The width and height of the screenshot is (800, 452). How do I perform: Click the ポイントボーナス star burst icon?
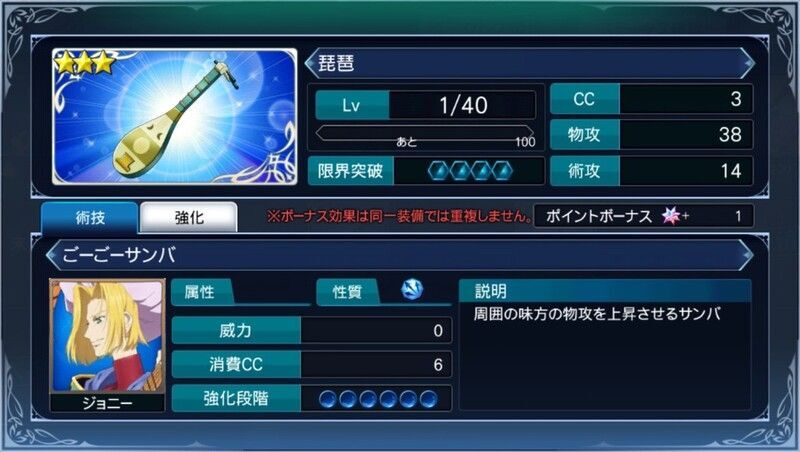click(x=671, y=216)
